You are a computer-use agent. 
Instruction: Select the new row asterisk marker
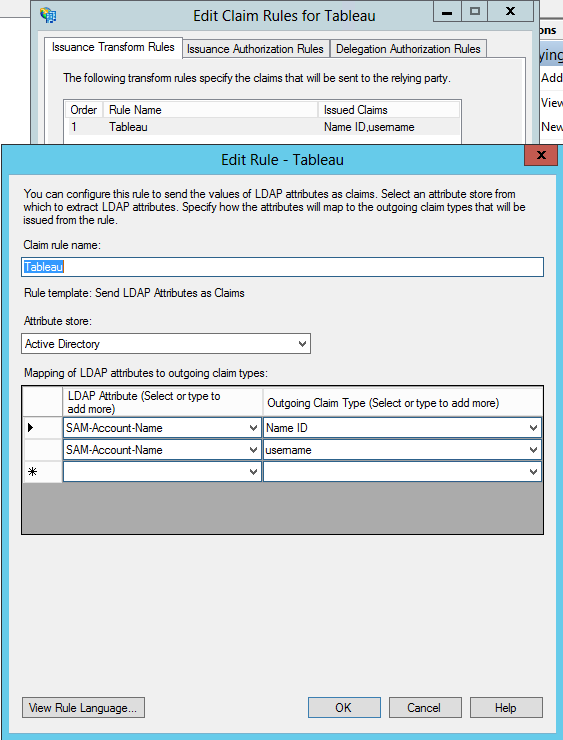pyautogui.click(x=33, y=471)
